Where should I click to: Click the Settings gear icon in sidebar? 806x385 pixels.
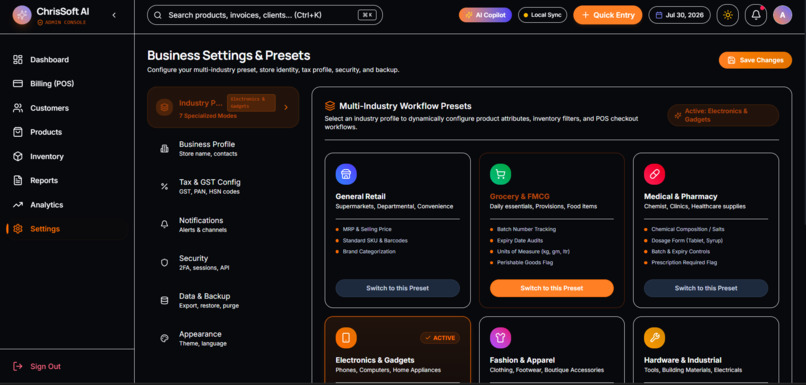(x=18, y=229)
